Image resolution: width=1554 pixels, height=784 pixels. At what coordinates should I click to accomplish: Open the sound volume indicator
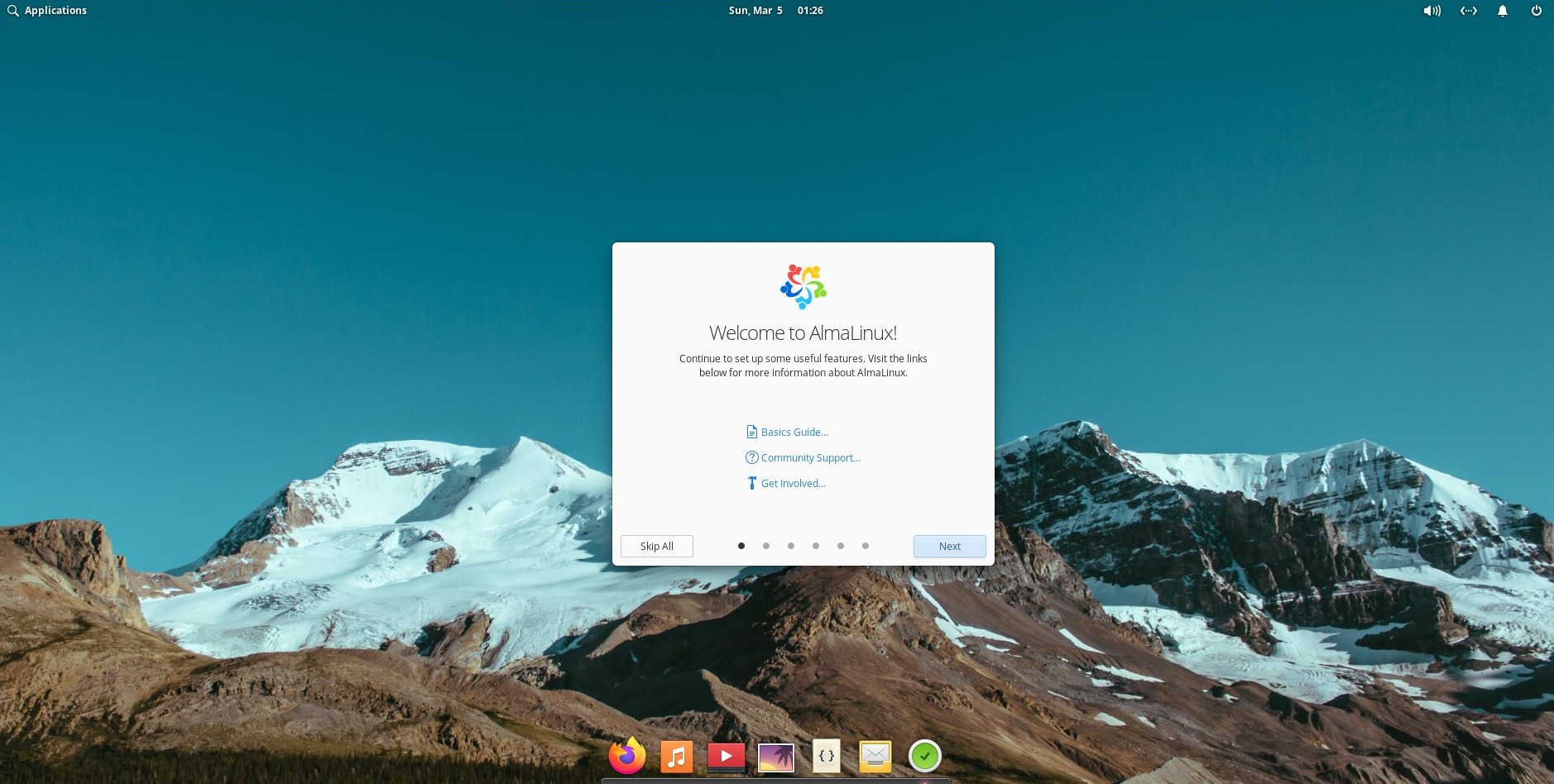click(1432, 11)
